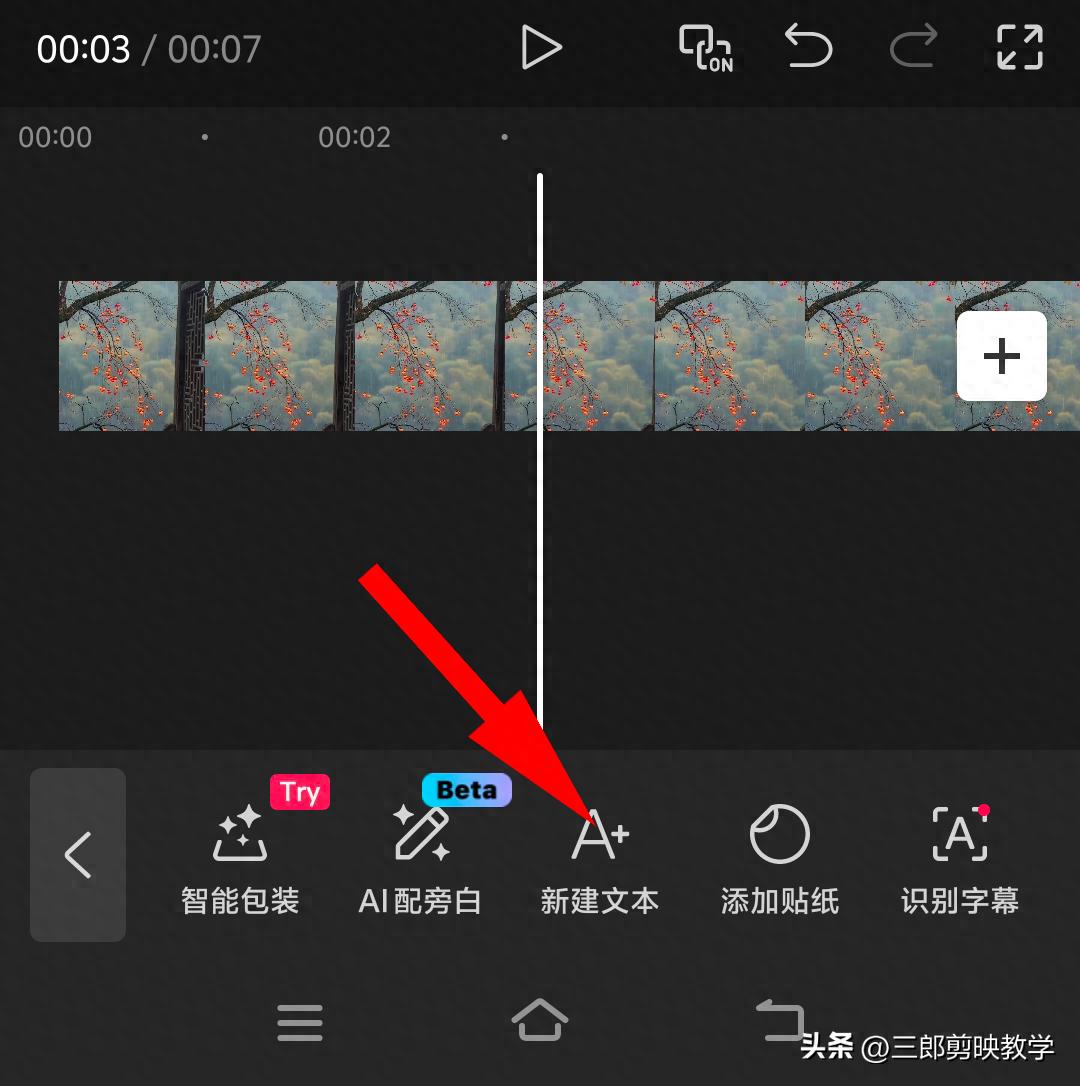Tap the Beta badge above AI配旁白
1080x1086 pixels.
(467, 790)
